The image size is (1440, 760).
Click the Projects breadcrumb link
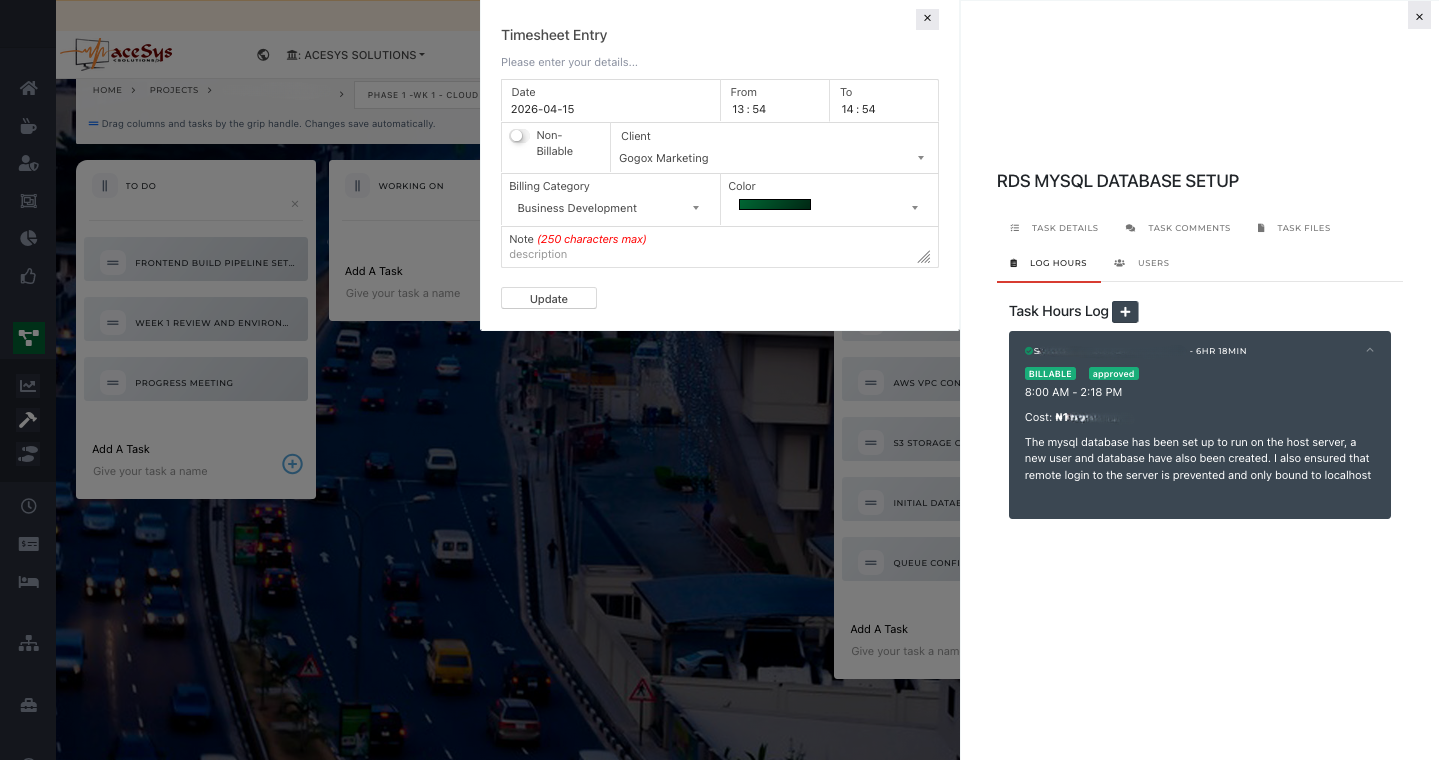coord(174,90)
